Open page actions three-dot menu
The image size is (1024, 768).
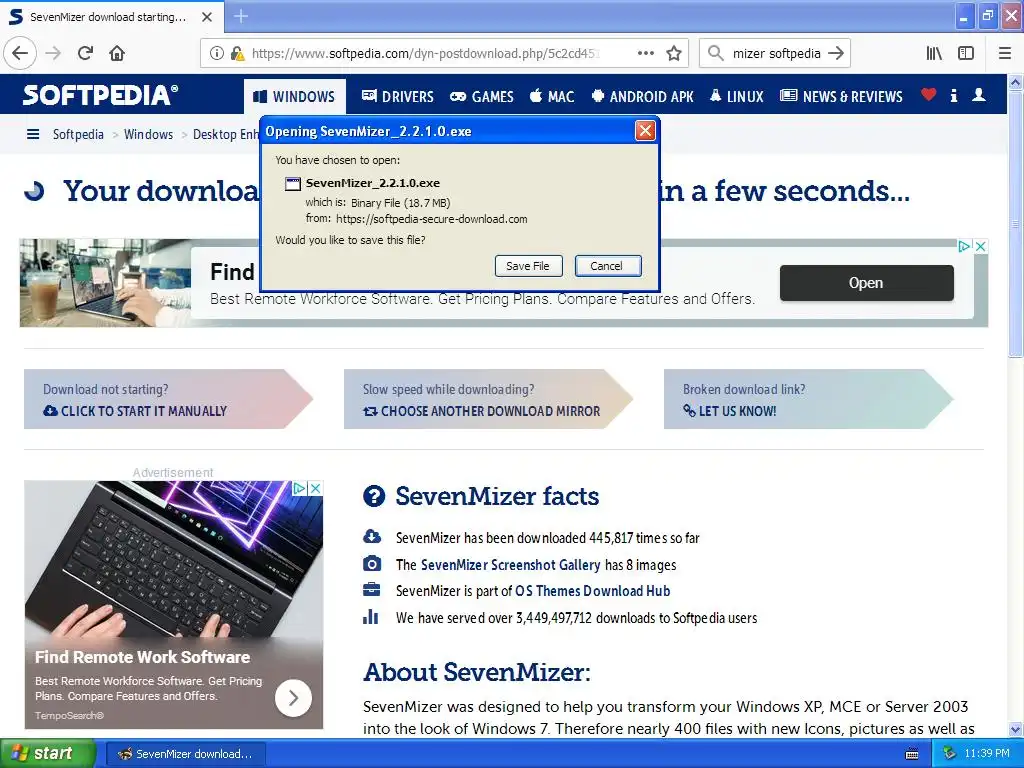tap(645, 53)
